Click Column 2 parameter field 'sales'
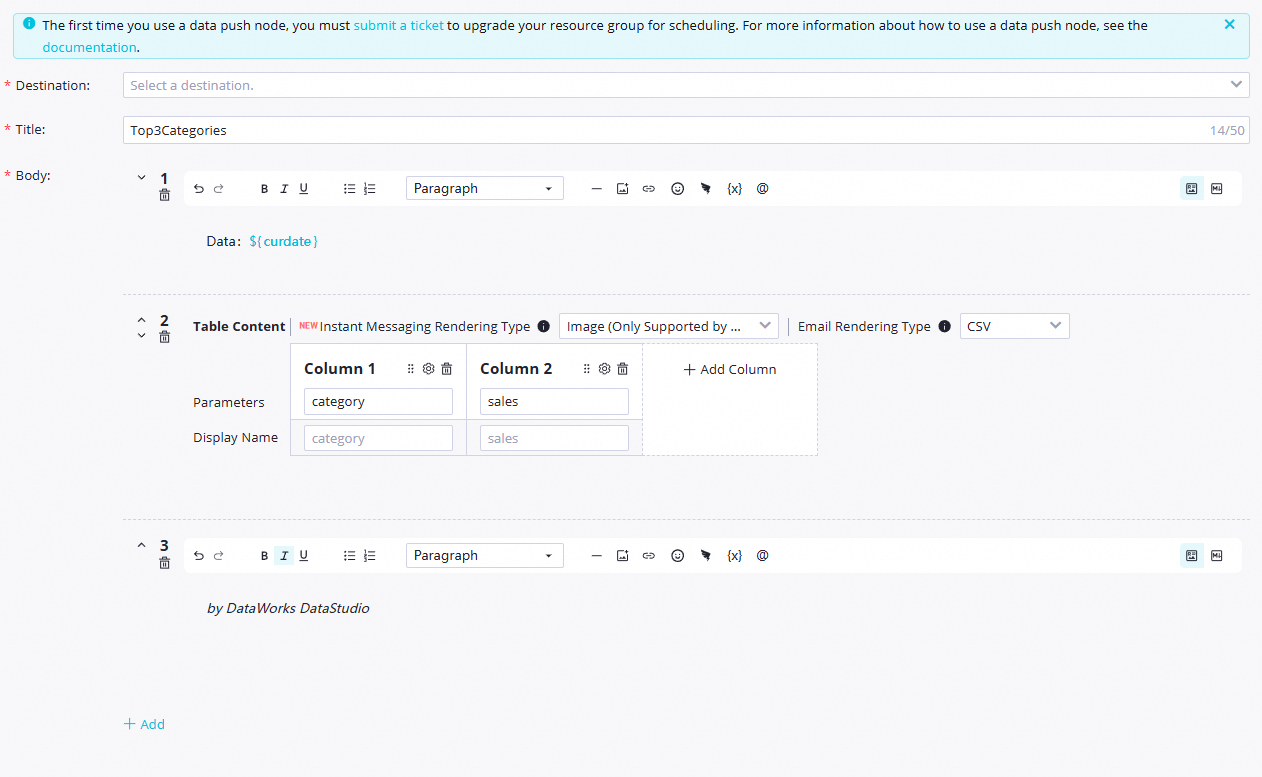Screen dimensions: 1262x777 coord(554,402)
